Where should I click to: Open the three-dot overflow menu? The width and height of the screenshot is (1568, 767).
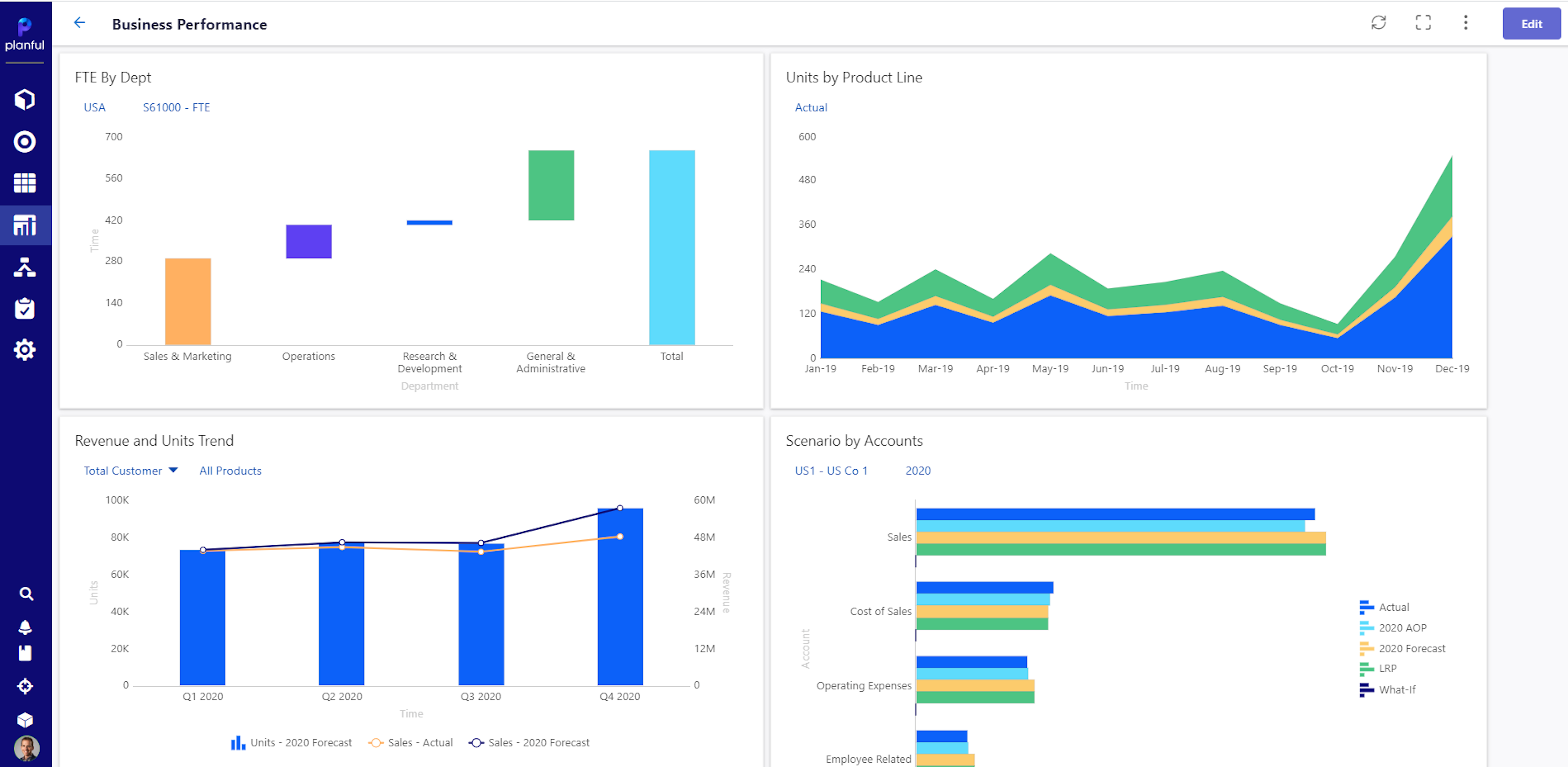pyautogui.click(x=1466, y=23)
